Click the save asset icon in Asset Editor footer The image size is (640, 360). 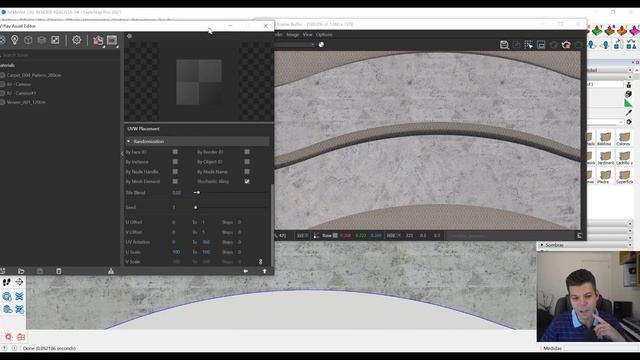[40, 271]
